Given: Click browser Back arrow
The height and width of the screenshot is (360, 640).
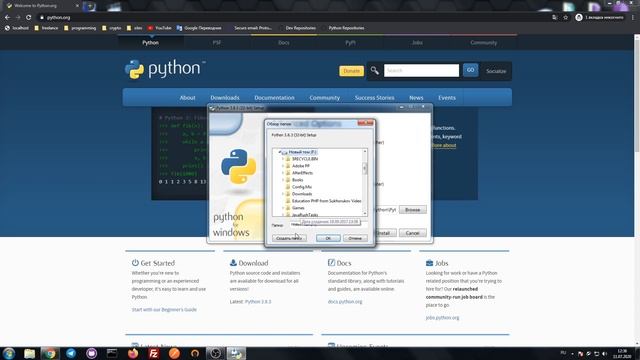Looking at the screenshot, I should (x=7, y=18).
